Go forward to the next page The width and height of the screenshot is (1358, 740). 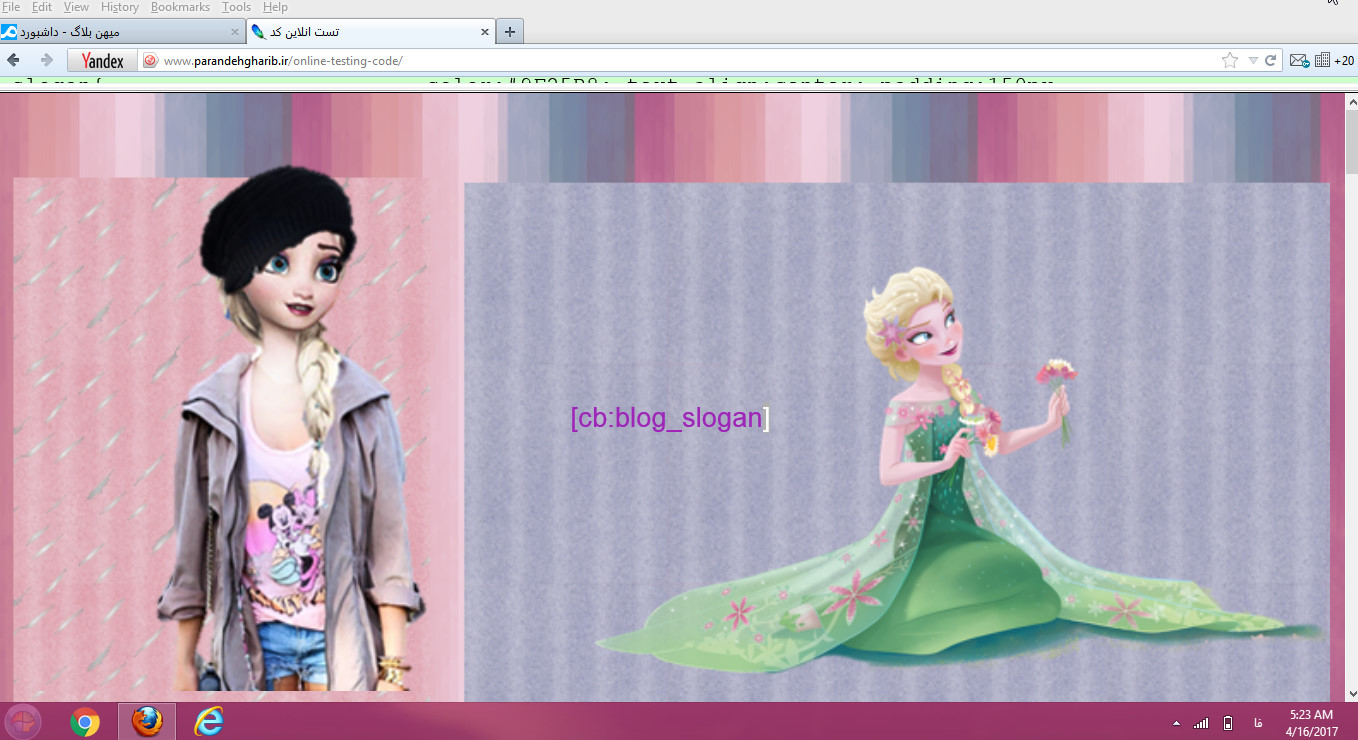click(x=45, y=60)
